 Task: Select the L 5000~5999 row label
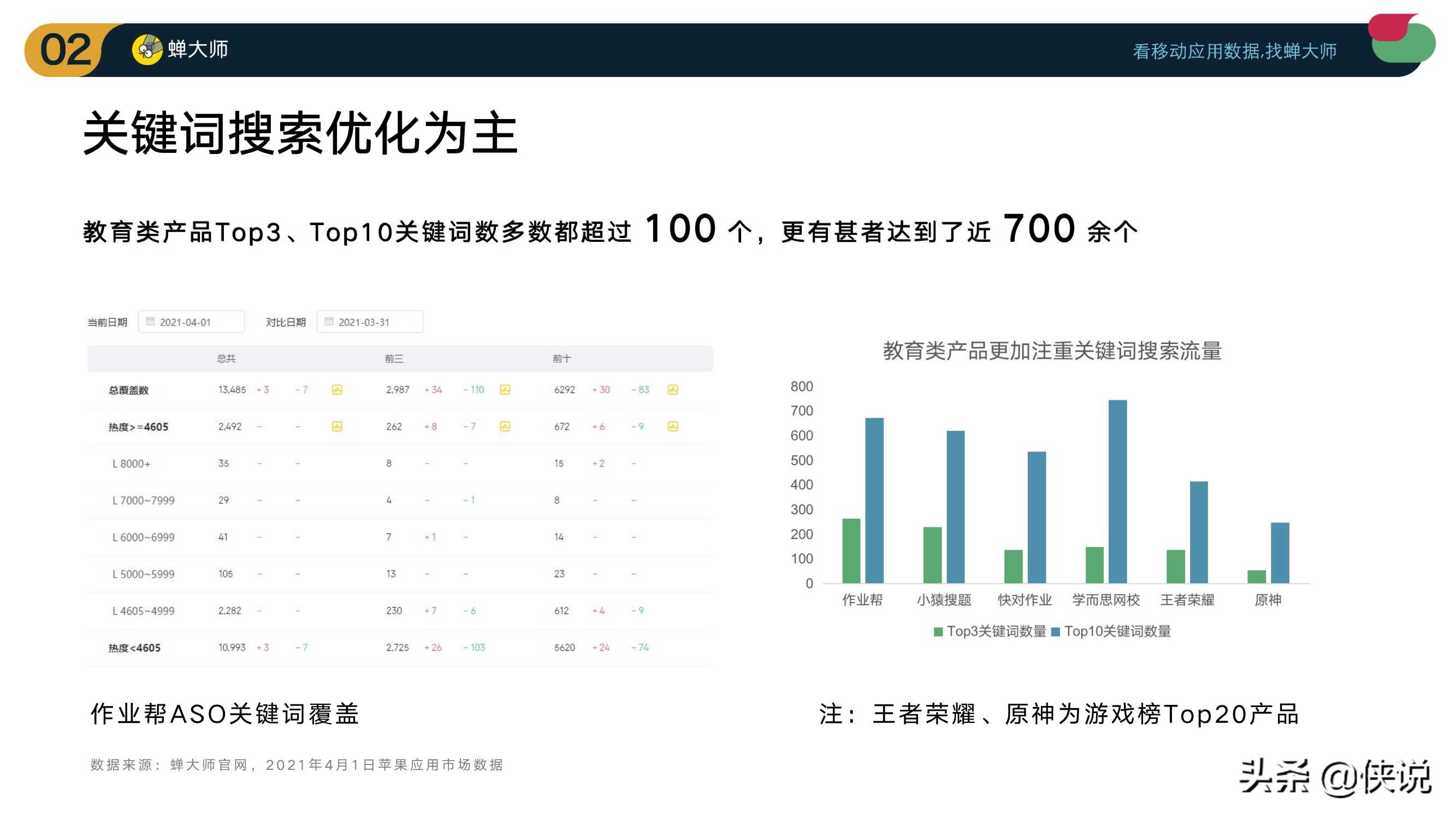pos(144,574)
